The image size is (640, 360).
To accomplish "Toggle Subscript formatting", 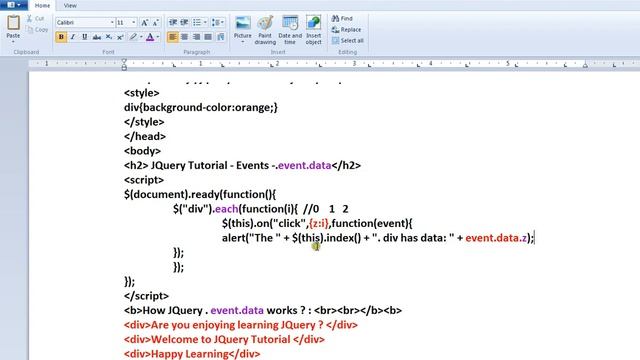I will coord(109,37).
